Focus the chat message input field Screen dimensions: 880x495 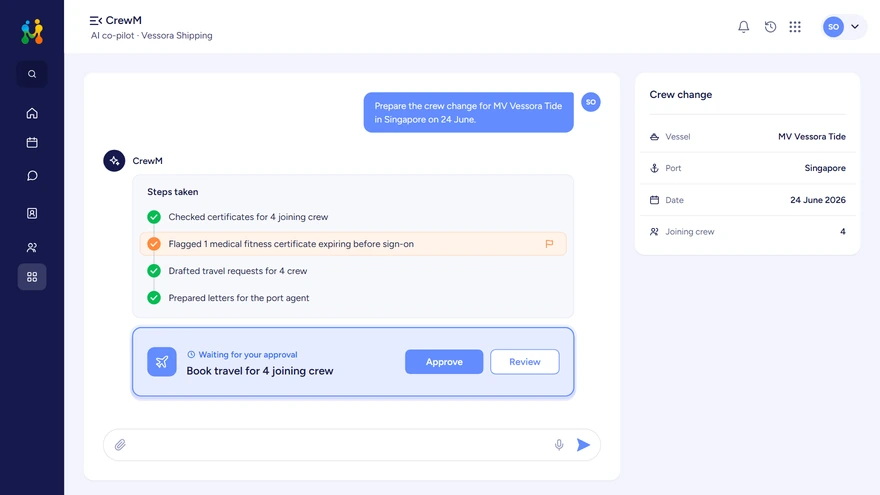352,445
